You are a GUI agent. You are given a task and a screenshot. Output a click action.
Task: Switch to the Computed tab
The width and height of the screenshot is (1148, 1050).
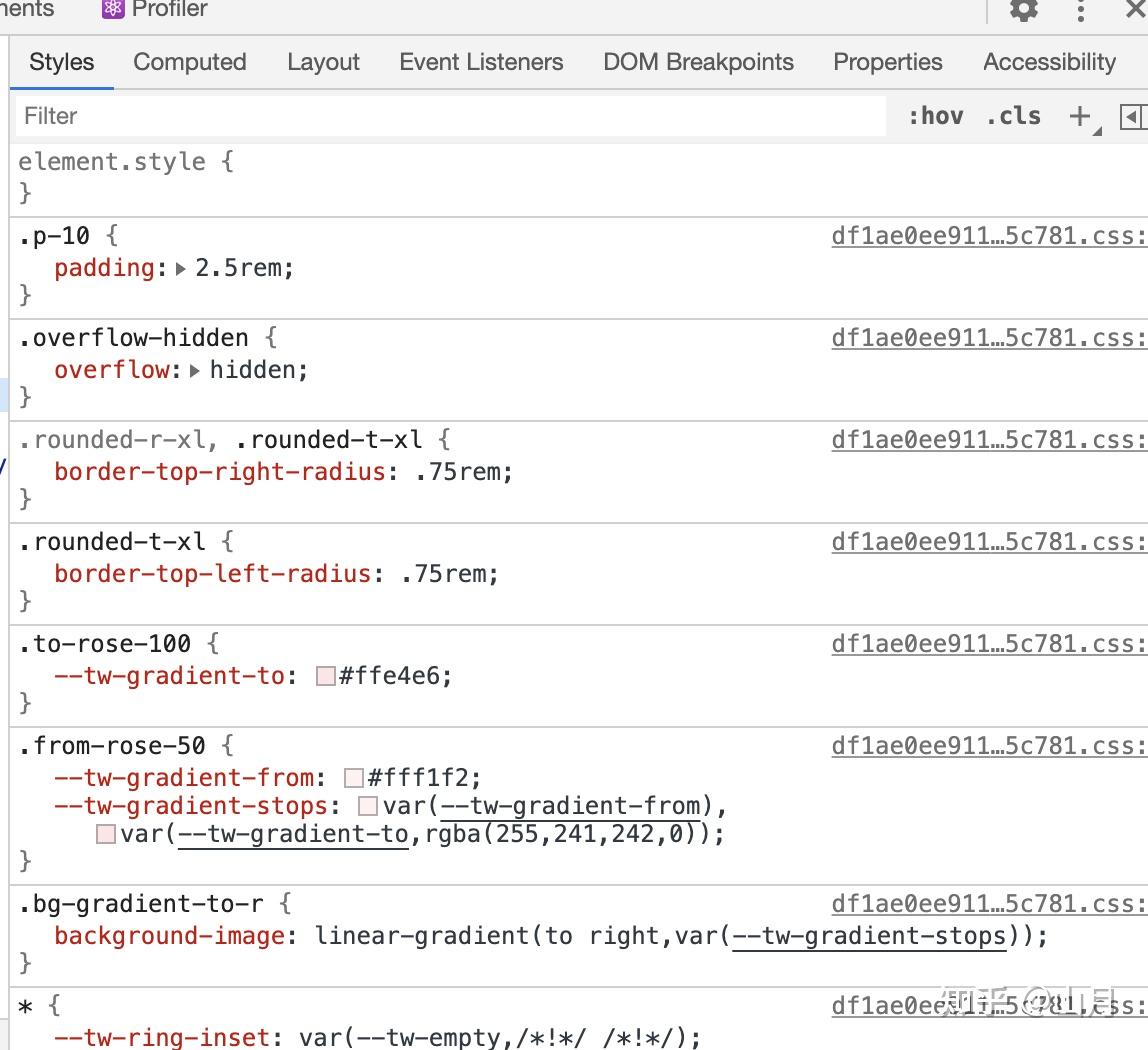tap(190, 62)
